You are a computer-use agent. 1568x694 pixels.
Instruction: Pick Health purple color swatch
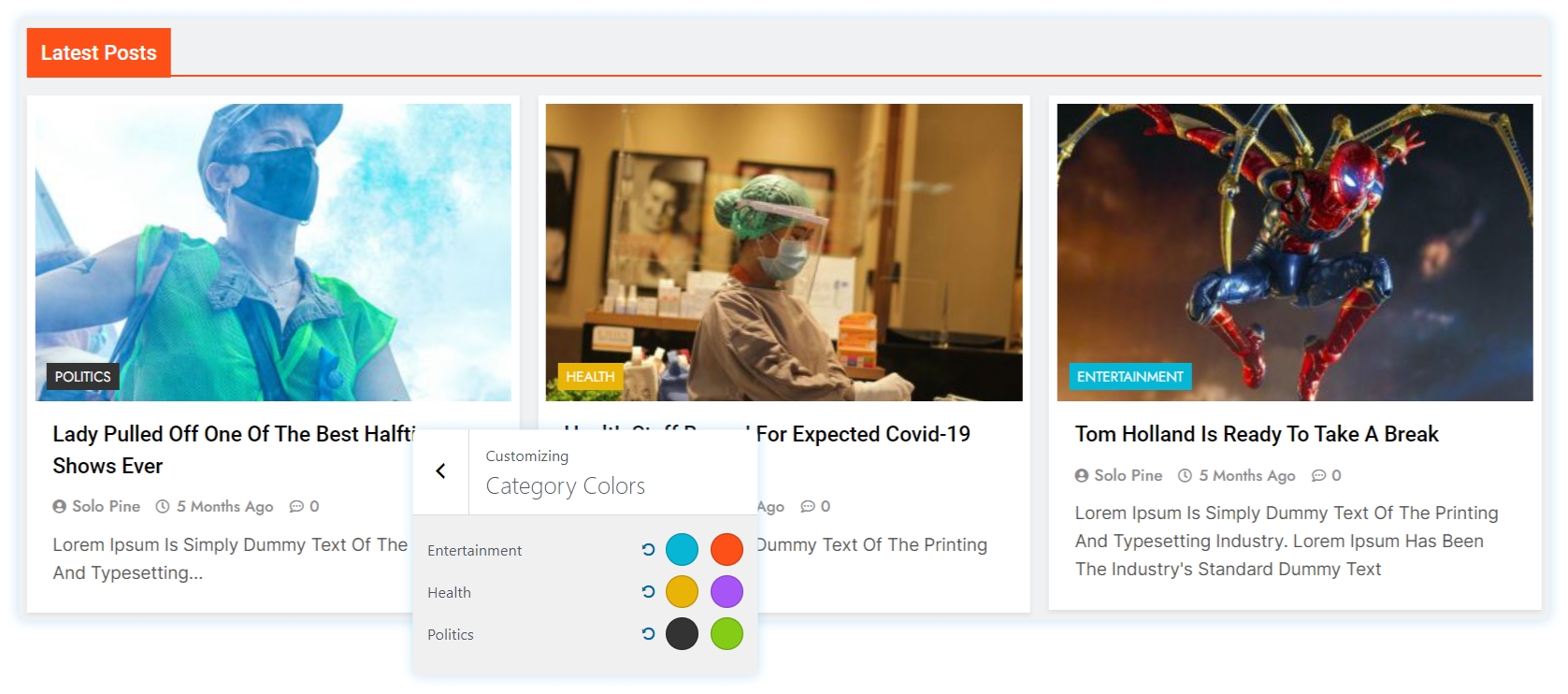pos(726,592)
